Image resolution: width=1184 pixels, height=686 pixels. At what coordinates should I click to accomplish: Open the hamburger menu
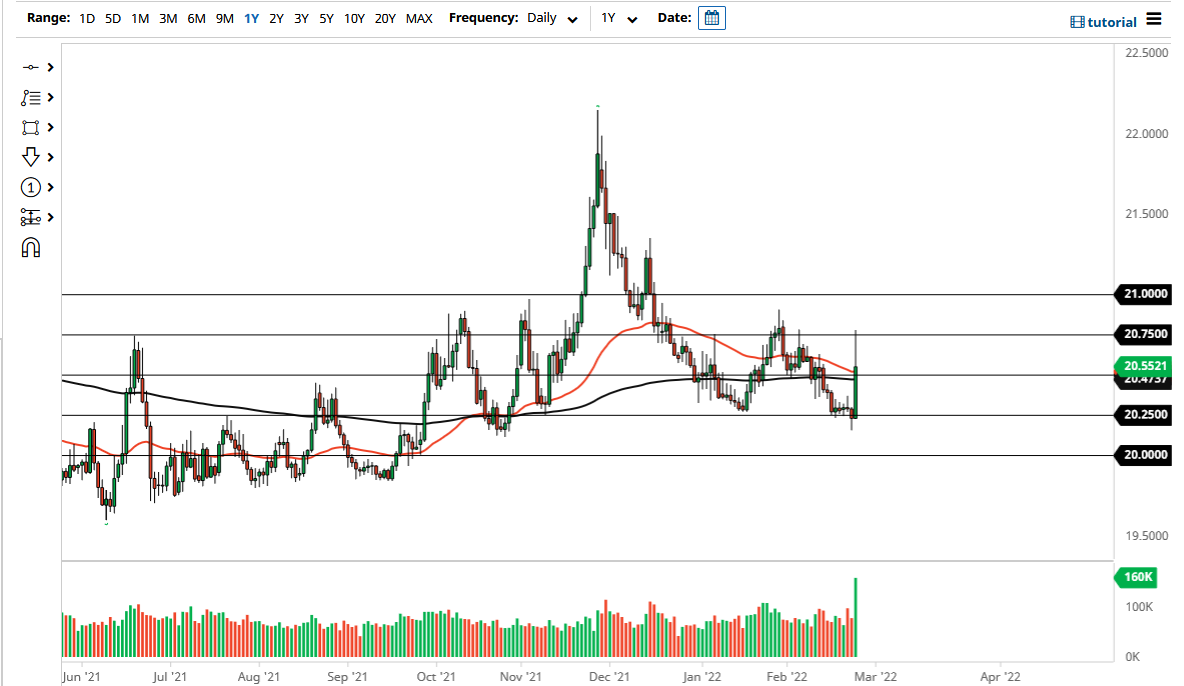pyautogui.click(x=1156, y=20)
